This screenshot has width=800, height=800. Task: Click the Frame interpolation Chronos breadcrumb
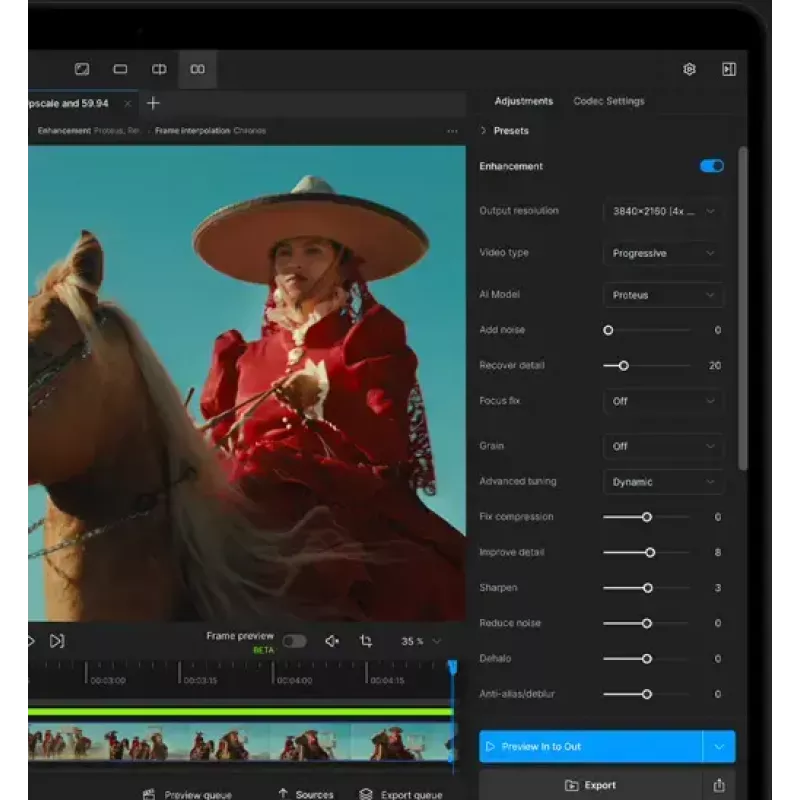pos(210,131)
